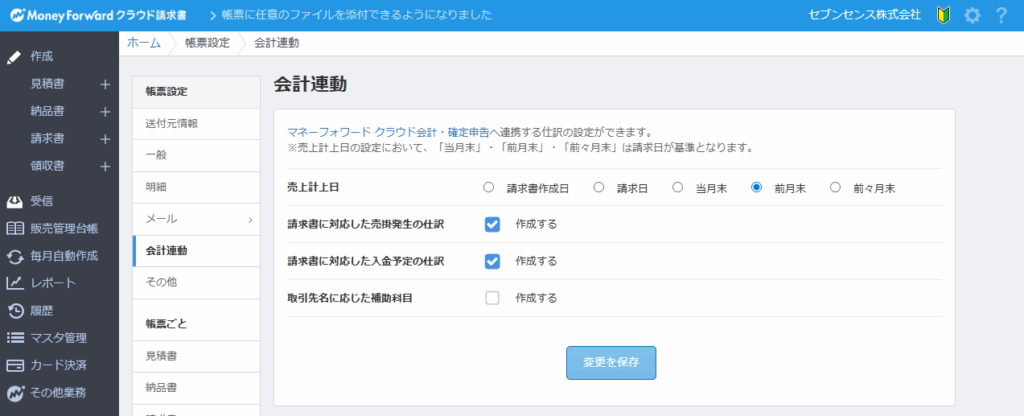Expand the メール submenu arrow
Viewport: 1024px width, 416px height.
tap(250, 219)
